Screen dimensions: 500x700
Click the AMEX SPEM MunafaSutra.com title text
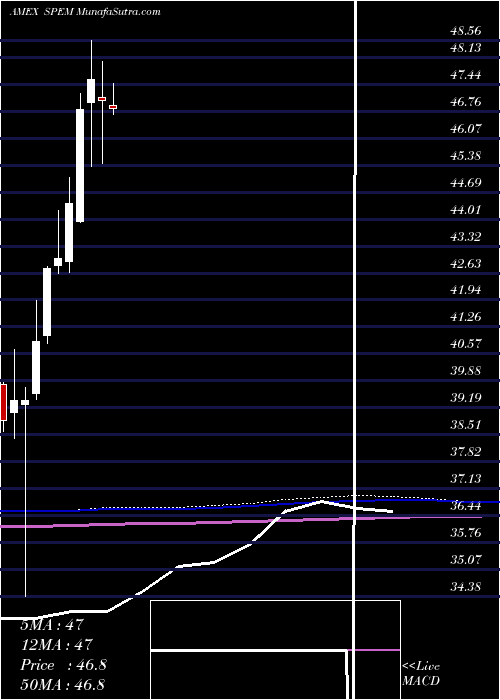tap(85, 12)
